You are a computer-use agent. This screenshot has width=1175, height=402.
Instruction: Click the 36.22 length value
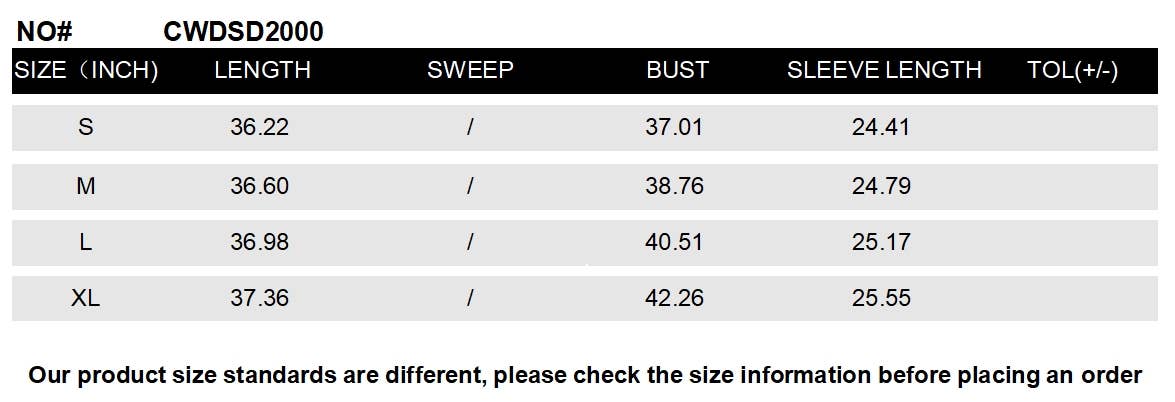260,127
